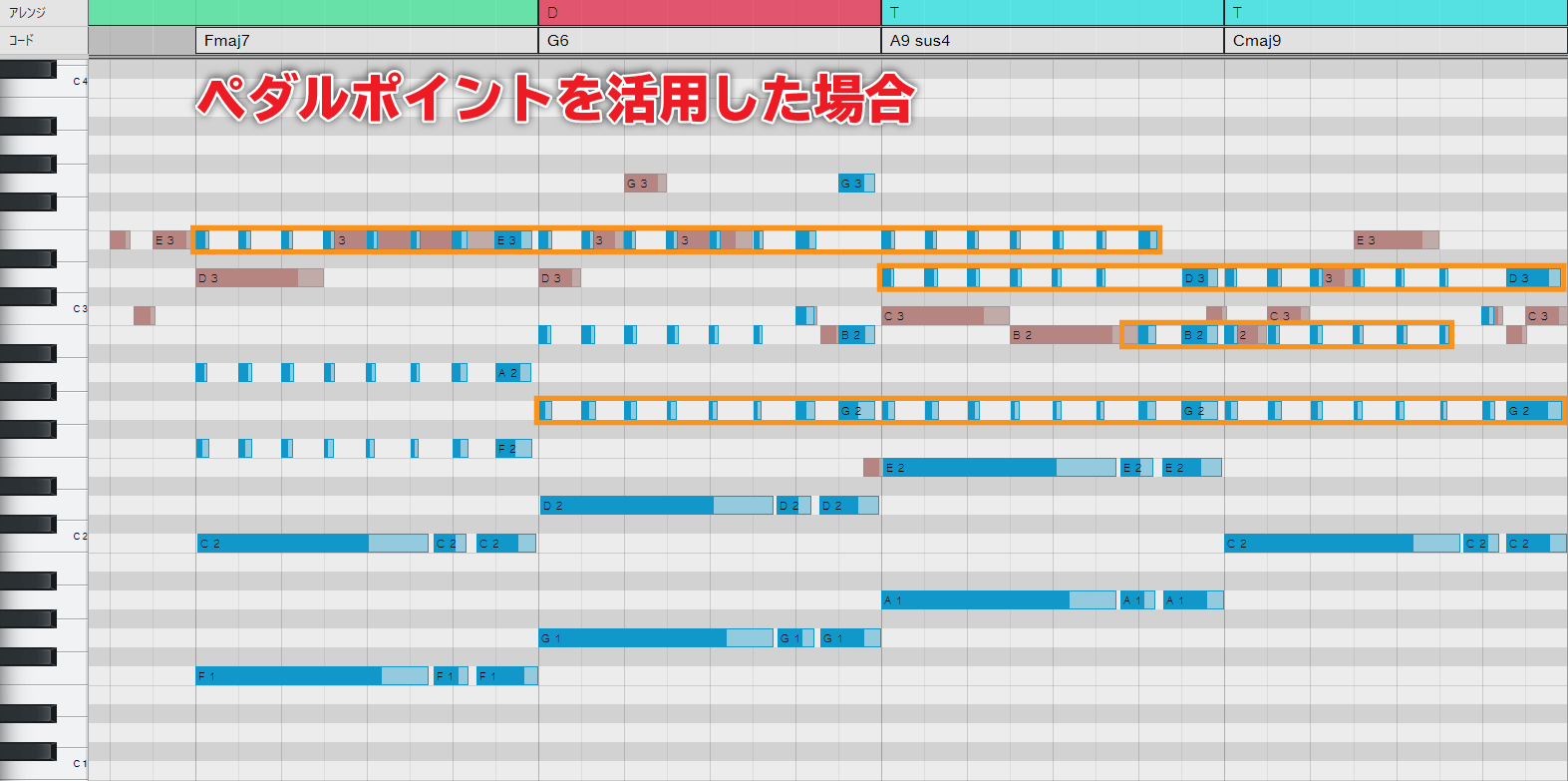This screenshot has width=1568, height=781.
Task: Select the F2 note
Action: (513, 449)
